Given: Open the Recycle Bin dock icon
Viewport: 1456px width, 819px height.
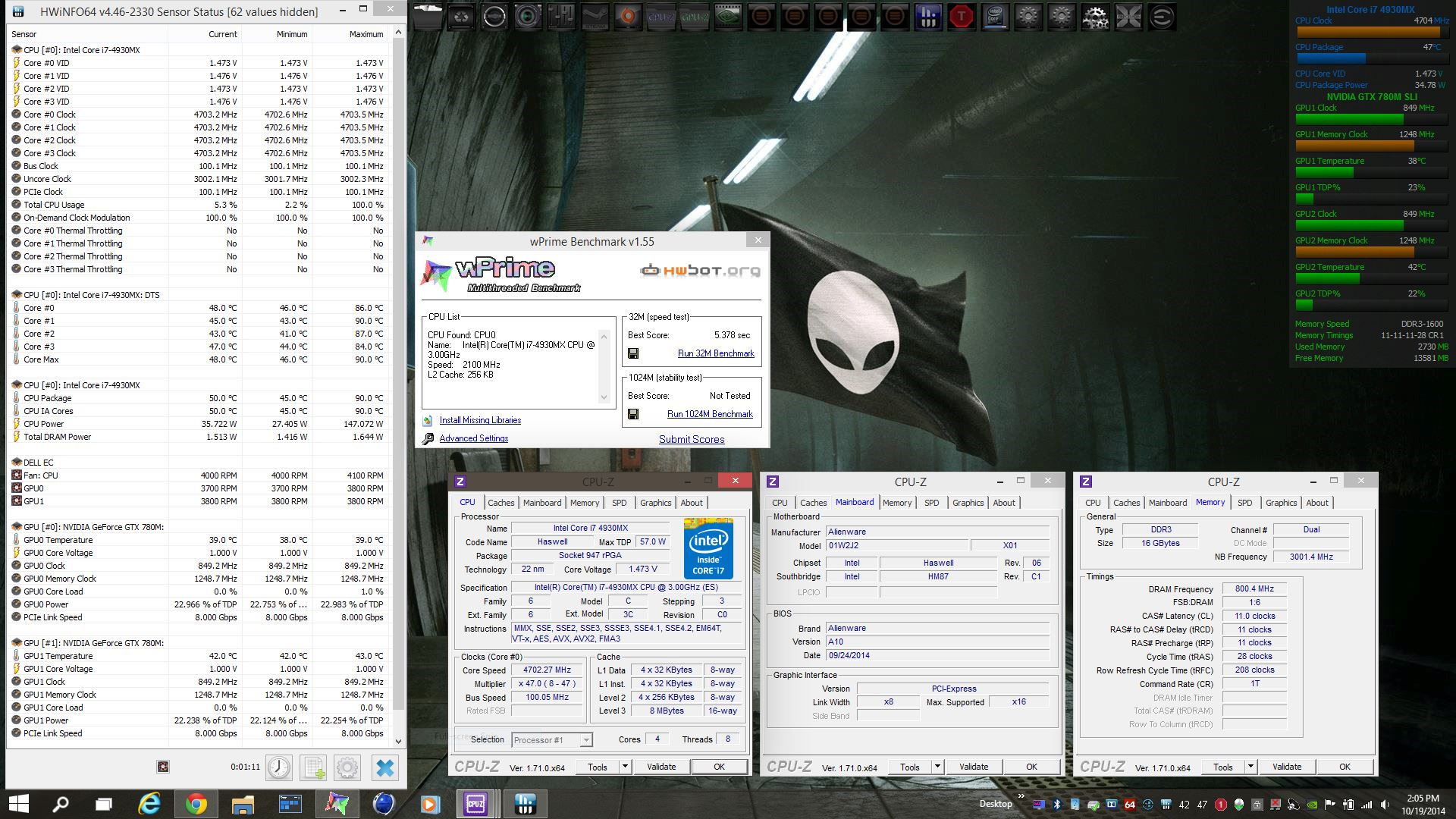Looking at the screenshot, I should pyautogui.click(x=460, y=17).
